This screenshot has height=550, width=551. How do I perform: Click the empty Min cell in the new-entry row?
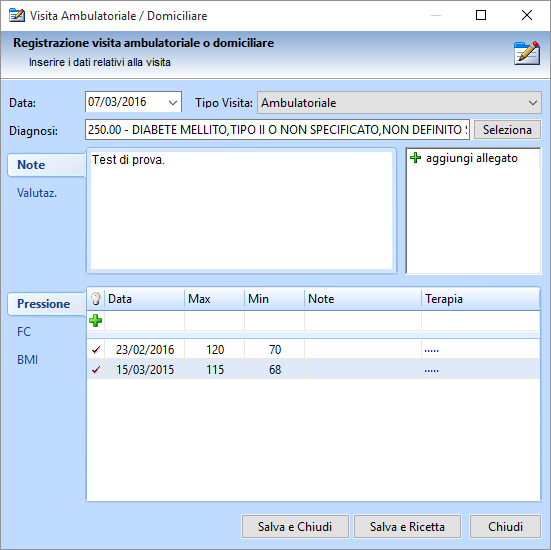pyautogui.click(x=274, y=321)
